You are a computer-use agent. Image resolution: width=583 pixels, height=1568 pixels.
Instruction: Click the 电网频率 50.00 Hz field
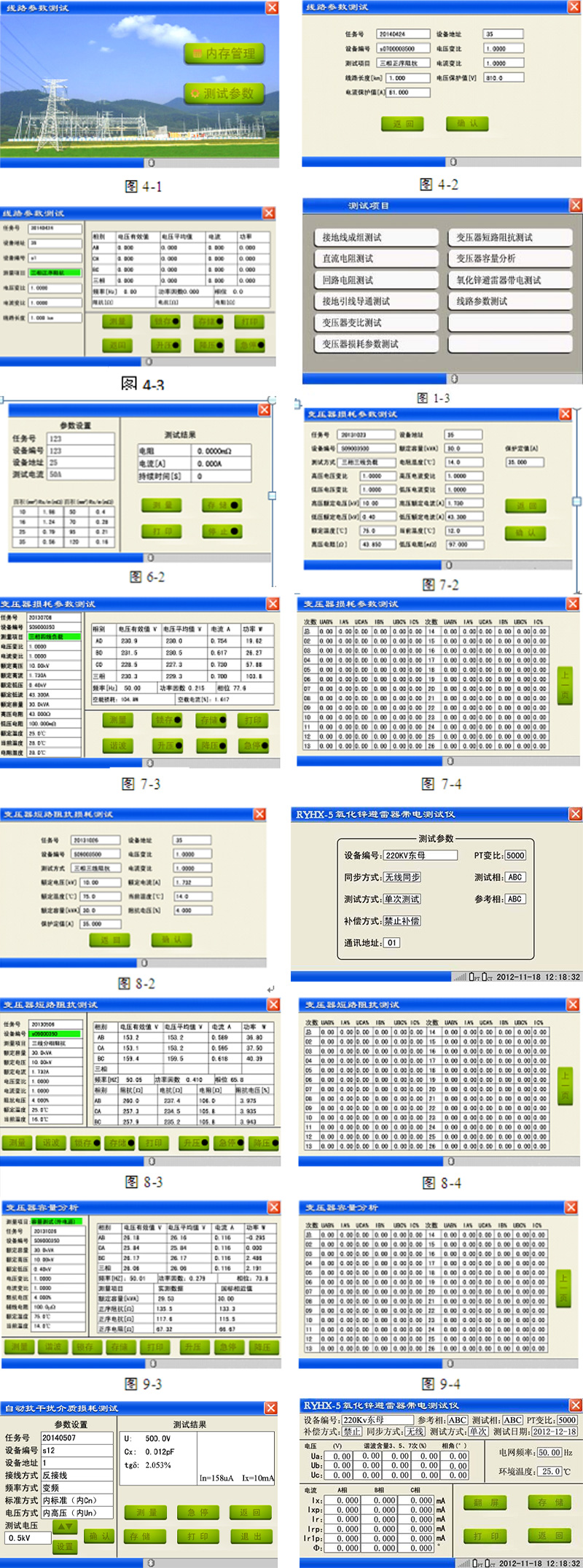549,1452
